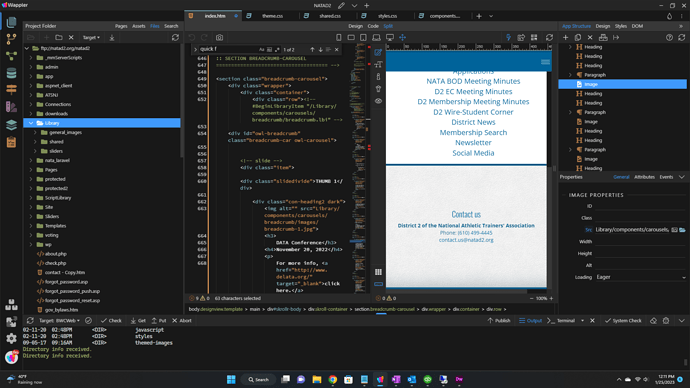Open the Project Manager sidebar icon
Image resolution: width=690 pixels, height=388 pixels.
click(x=11, y=22)
